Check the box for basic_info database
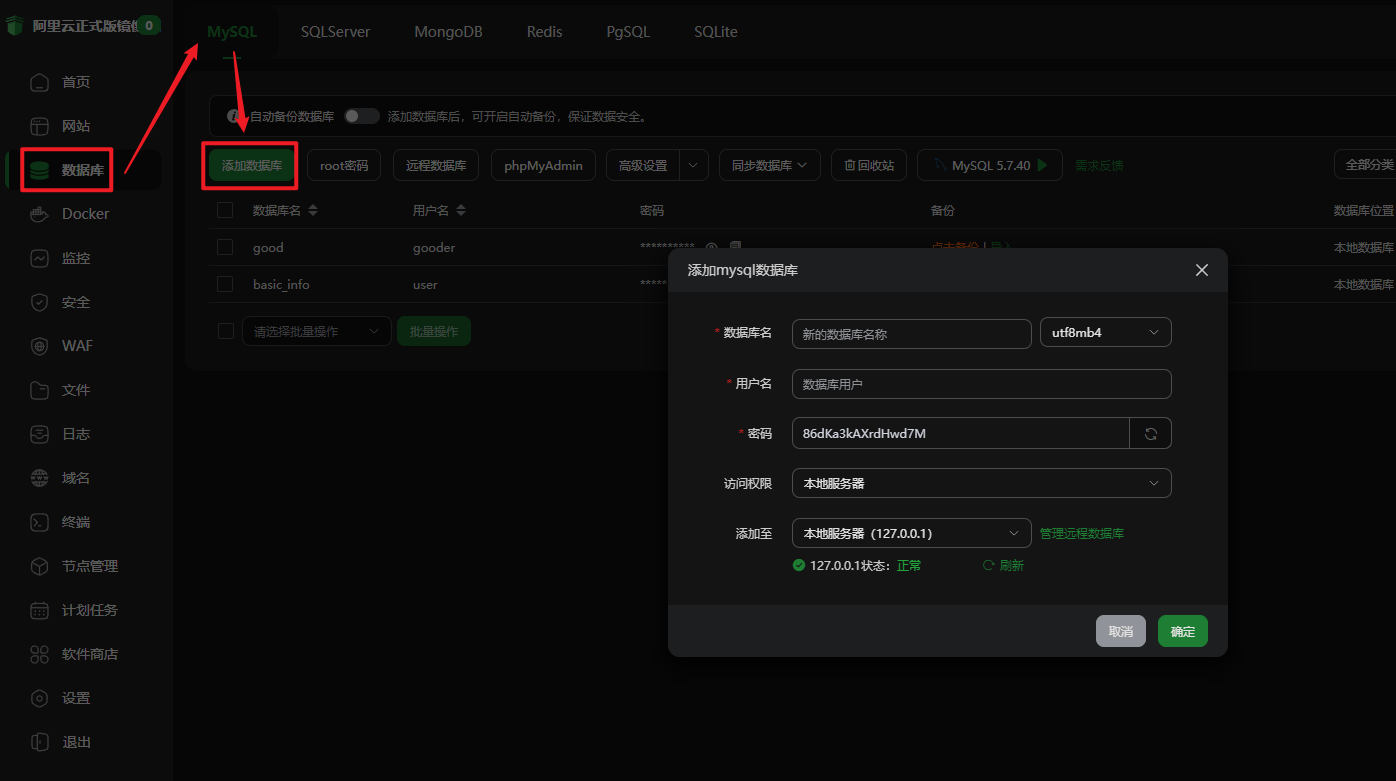This screenshot has width=1396, height=781. pyautogui.click(x=225, y=284)
